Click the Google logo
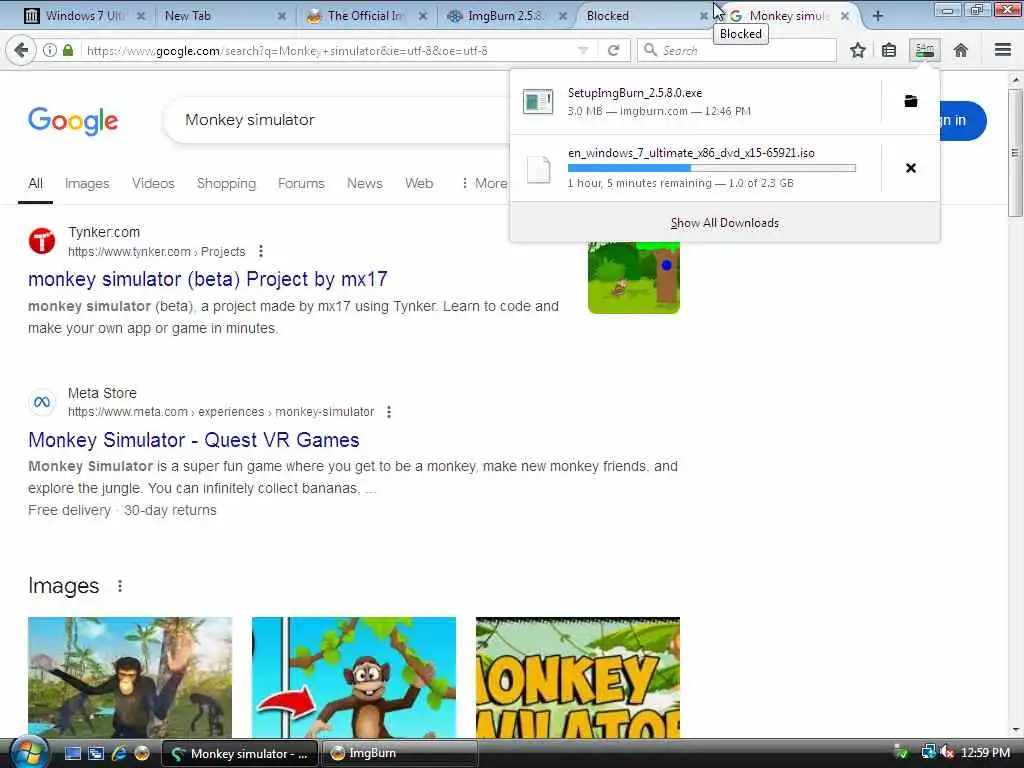The width and height of the screenshot is (1024, 768). point(73,120)
